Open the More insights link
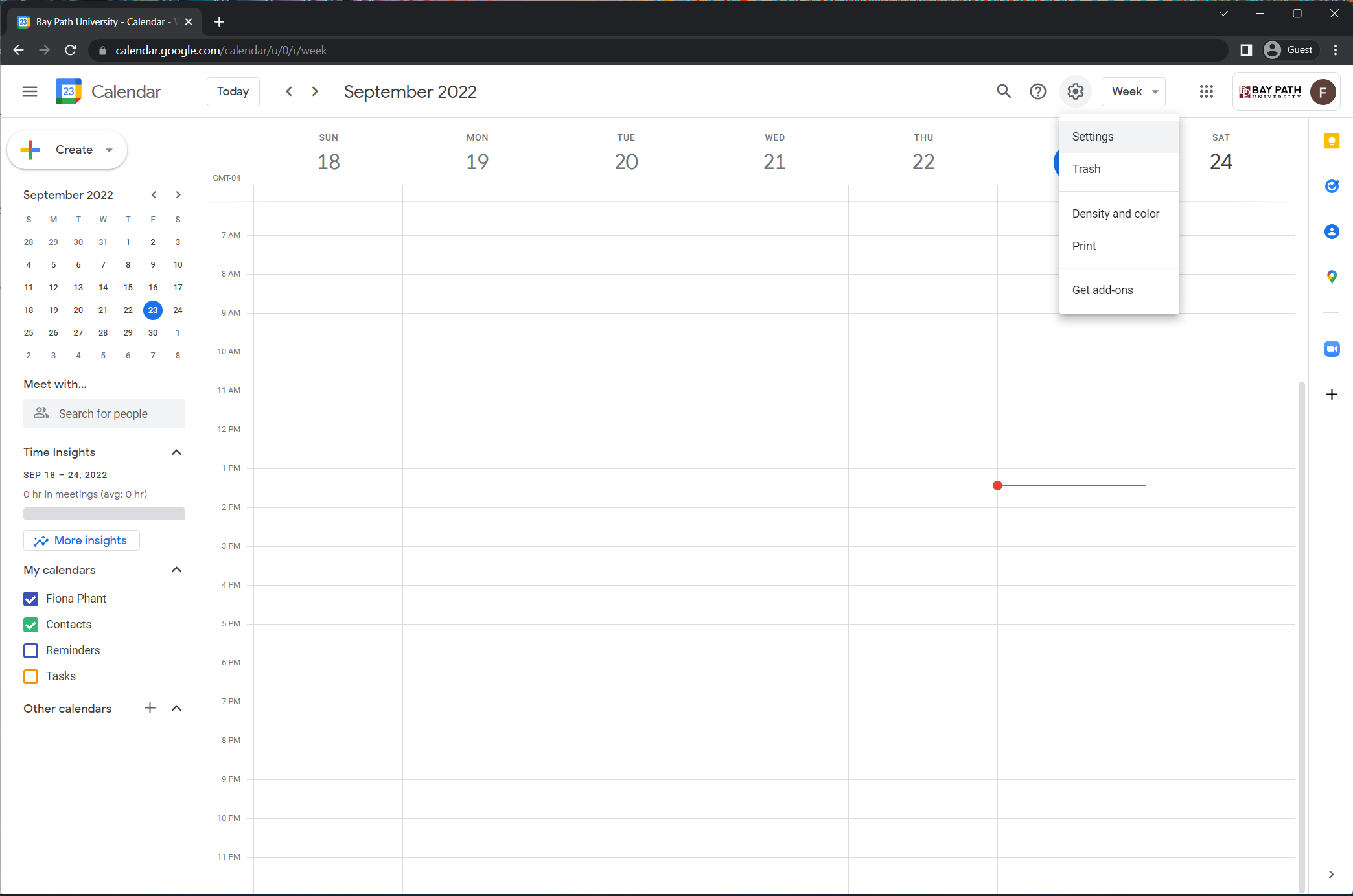1353x896 pixels. coord(82,540)
